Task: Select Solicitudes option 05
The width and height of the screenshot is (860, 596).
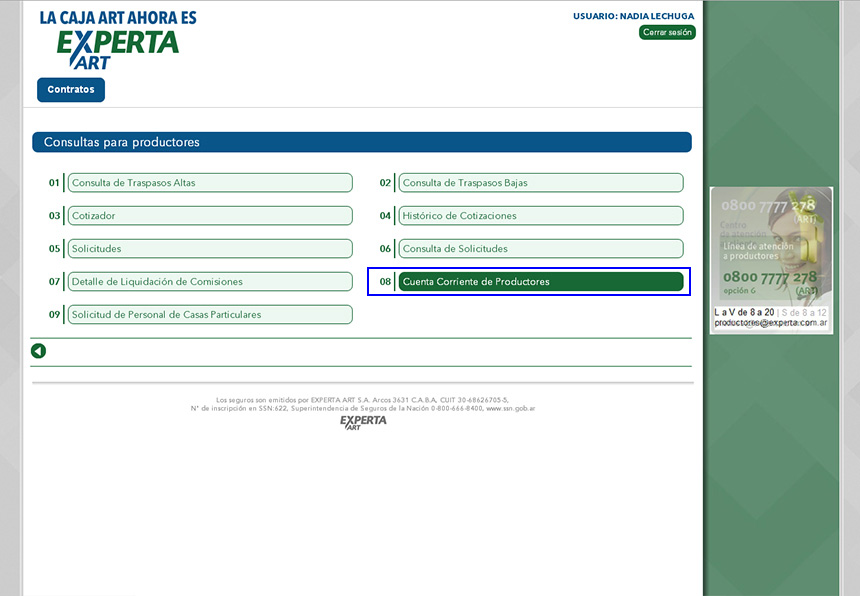Action: (210, 248)
